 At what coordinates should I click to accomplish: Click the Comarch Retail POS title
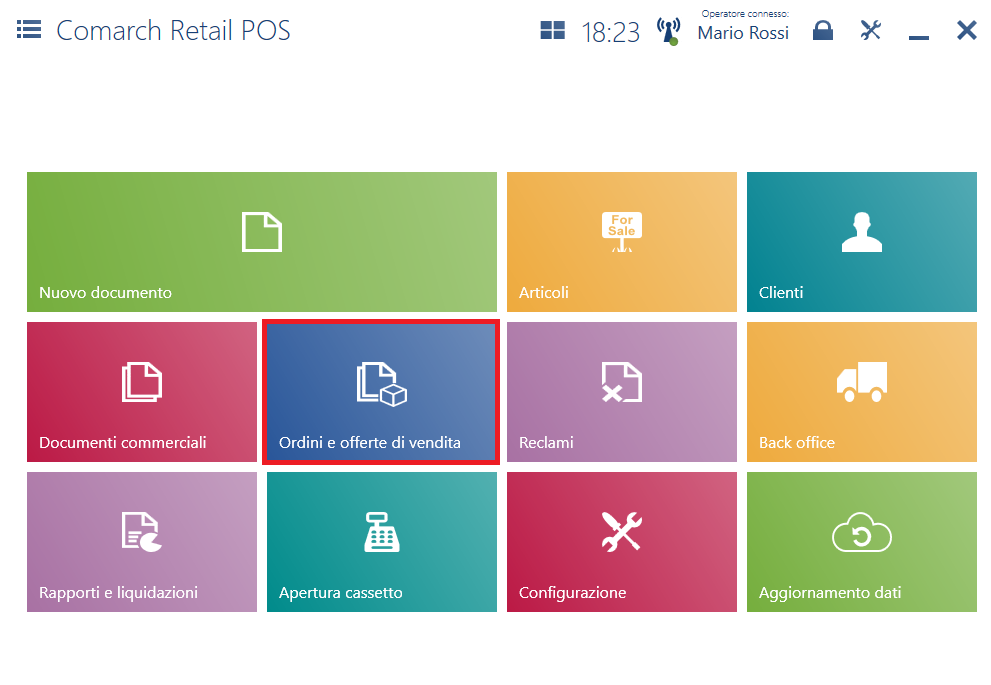173,30
